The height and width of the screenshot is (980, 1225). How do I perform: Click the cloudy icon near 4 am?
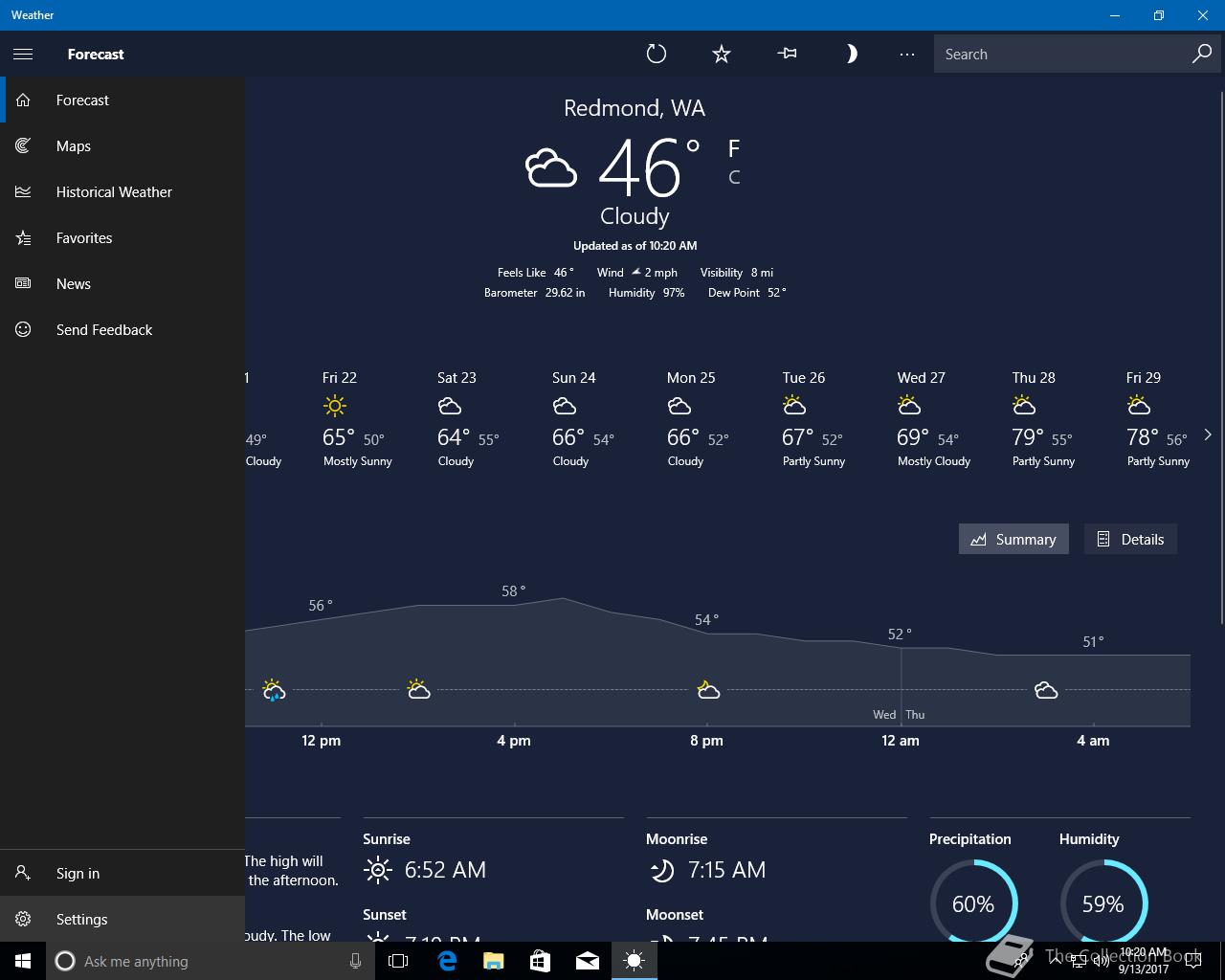coord(1046,690)
